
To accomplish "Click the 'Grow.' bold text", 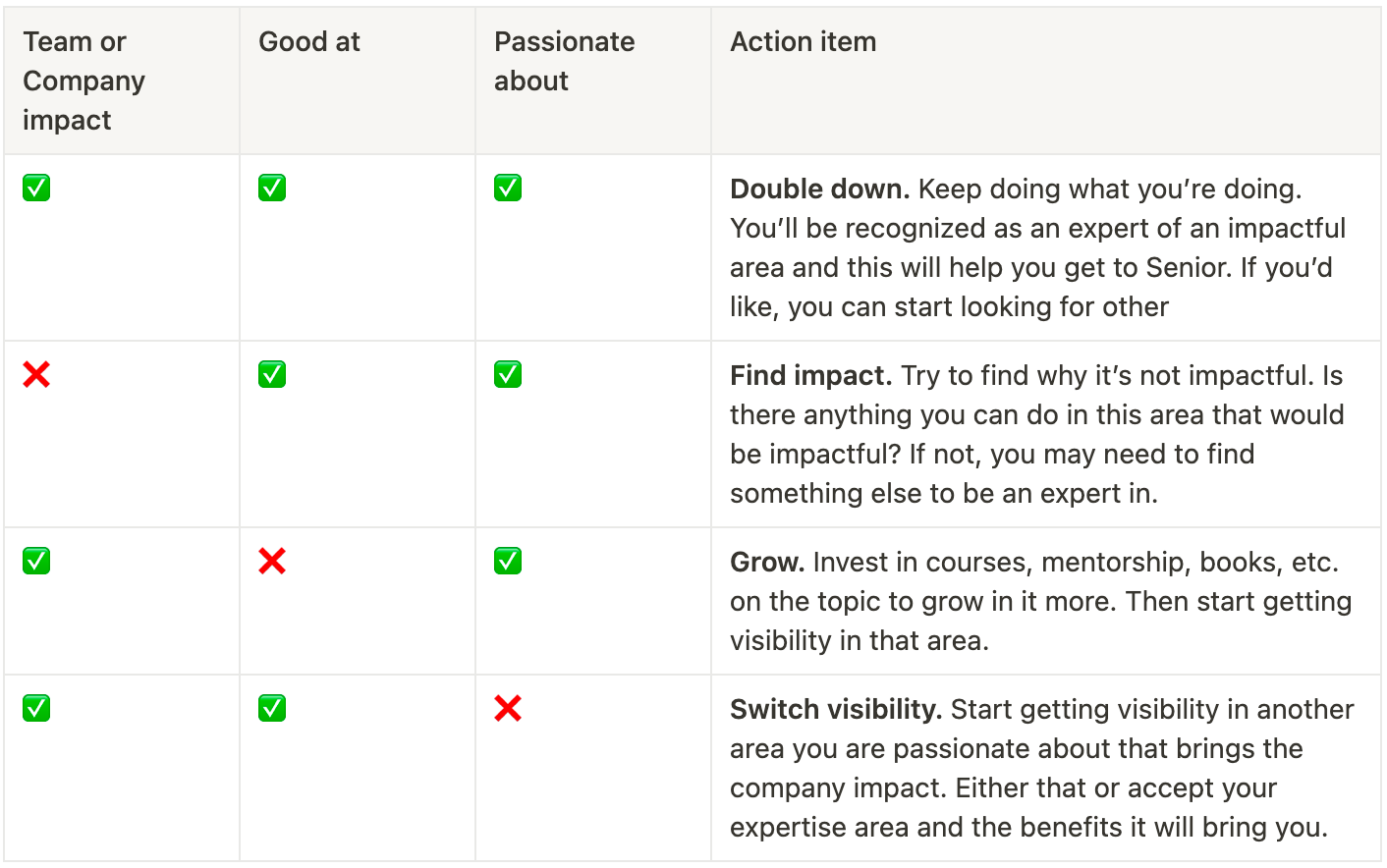I will click(768, 562).
